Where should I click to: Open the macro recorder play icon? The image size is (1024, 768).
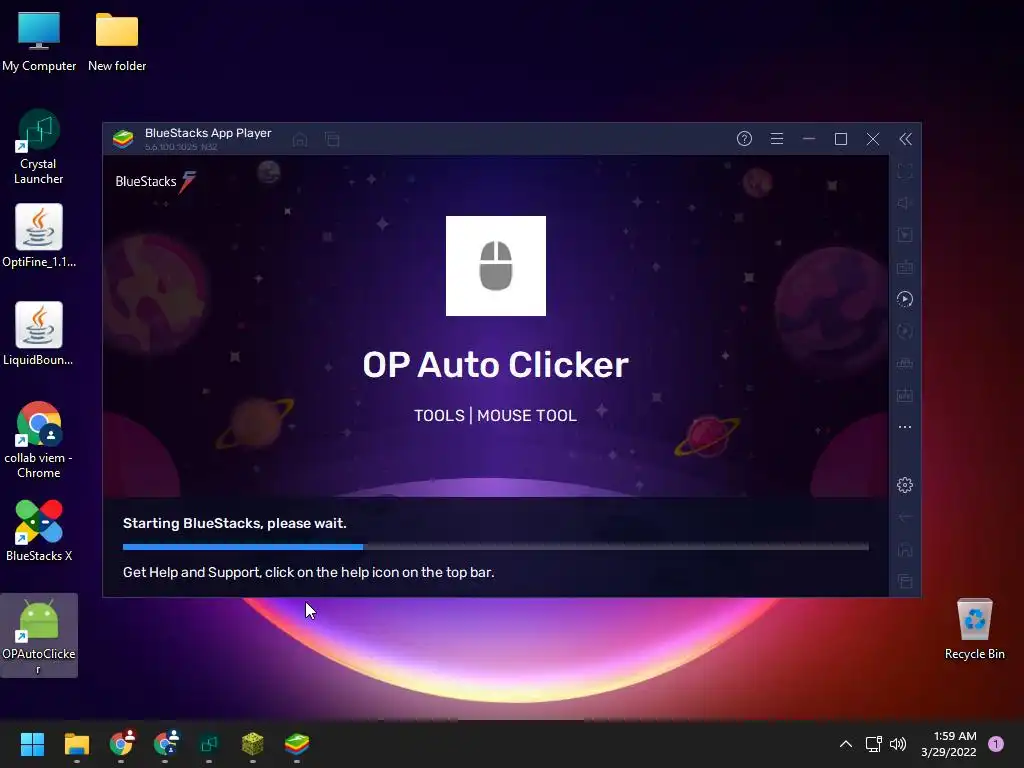tap(904, 299)
